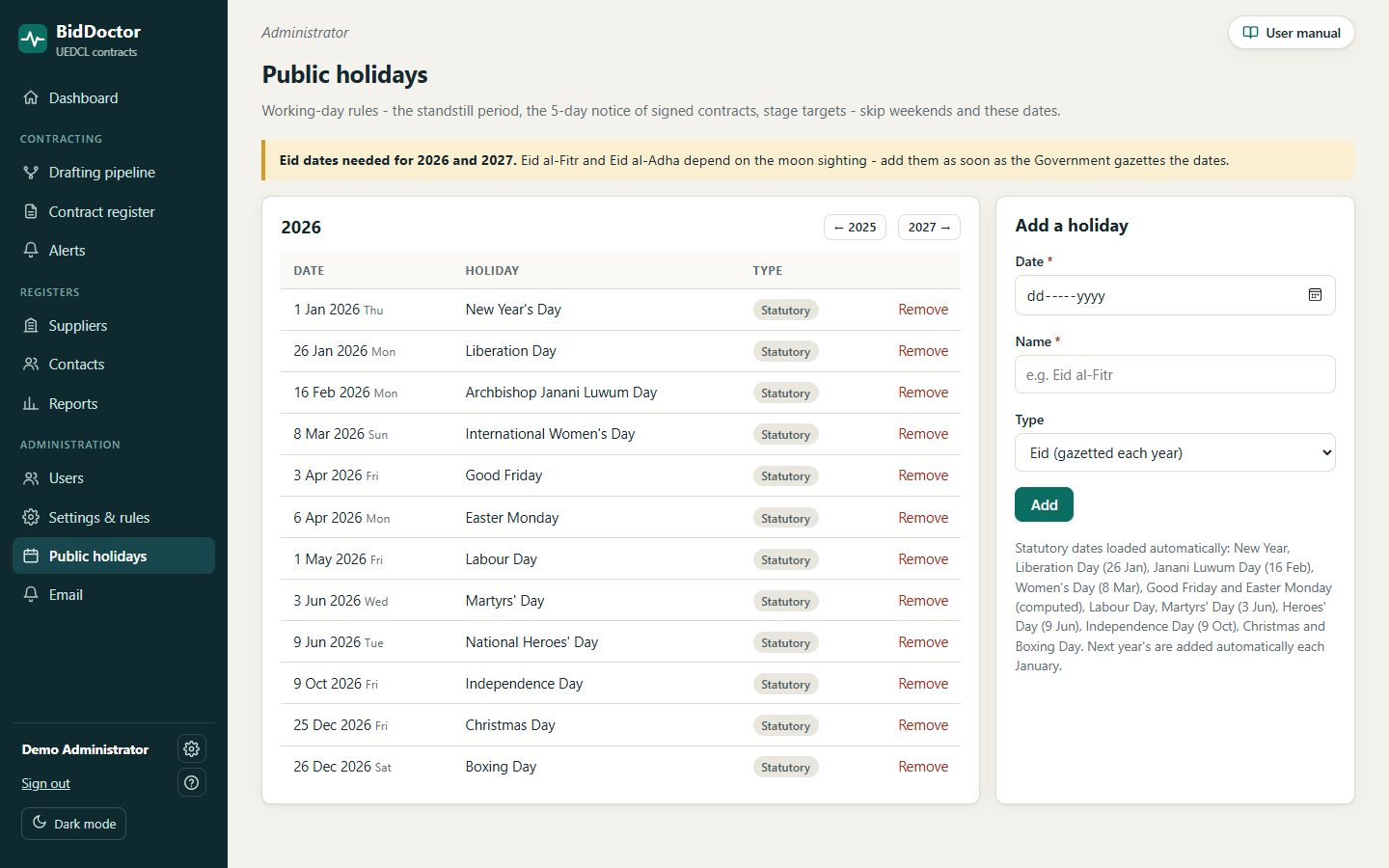
Task: Remove Good Friday from the list
Action: tap(923, 475)
